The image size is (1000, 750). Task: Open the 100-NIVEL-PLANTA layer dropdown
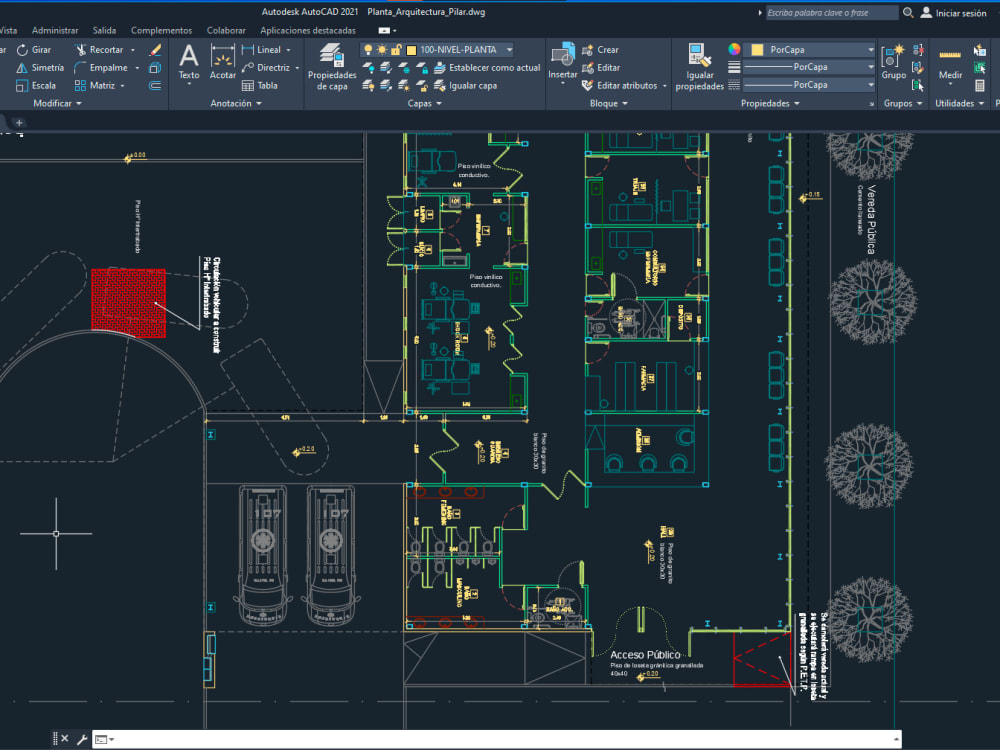(x=508, y=49)
